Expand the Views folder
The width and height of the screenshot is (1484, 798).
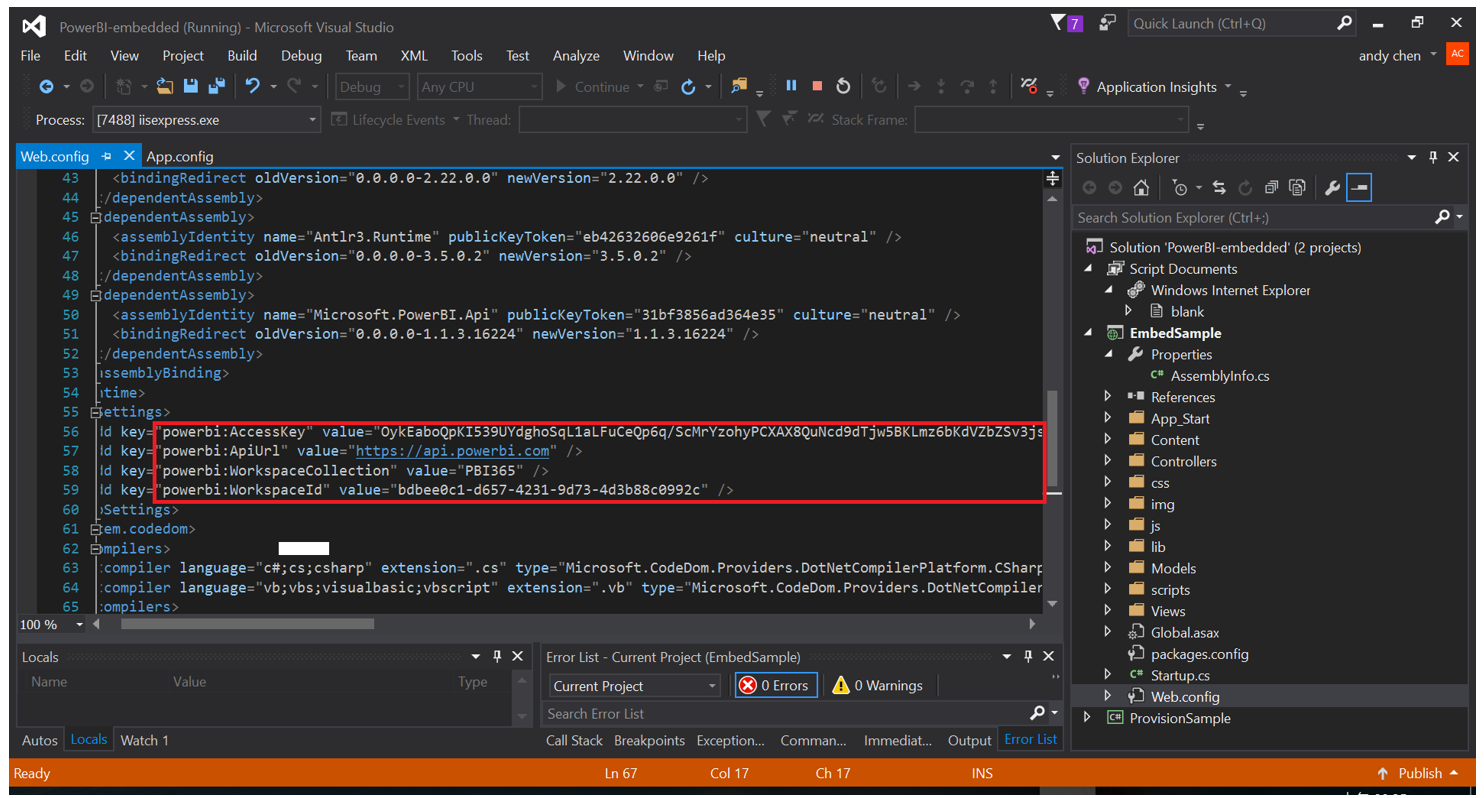click(x=1108, y=610)
